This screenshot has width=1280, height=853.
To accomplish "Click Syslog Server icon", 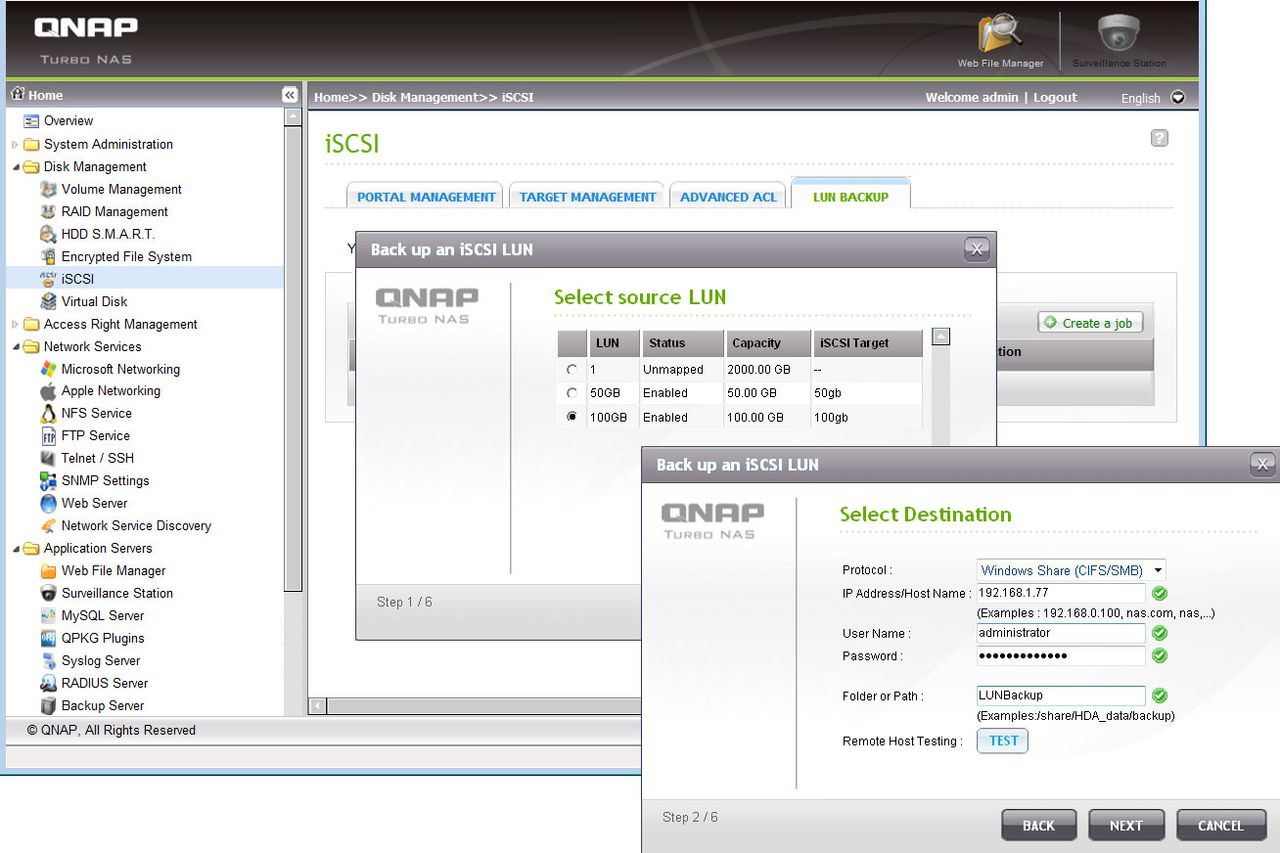I will 48,661.
